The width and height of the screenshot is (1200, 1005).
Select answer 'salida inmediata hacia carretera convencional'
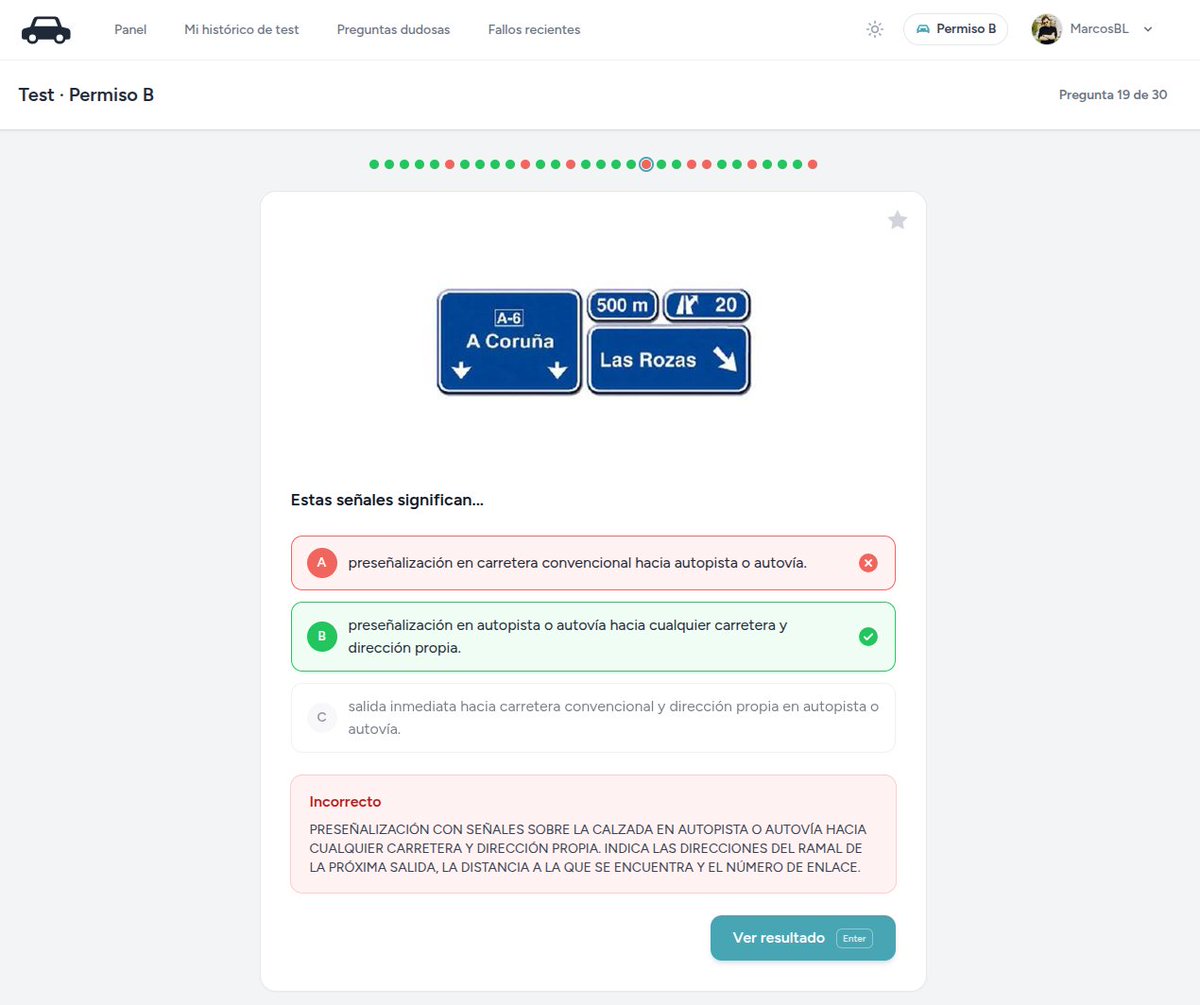point(593,717)
